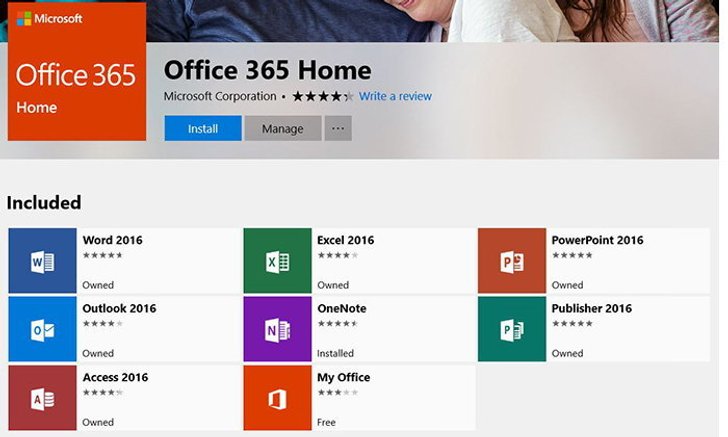Viewport: 728px width, 437px height.
Task: Select the OneNote title text
Action: [x=342, y=308]
